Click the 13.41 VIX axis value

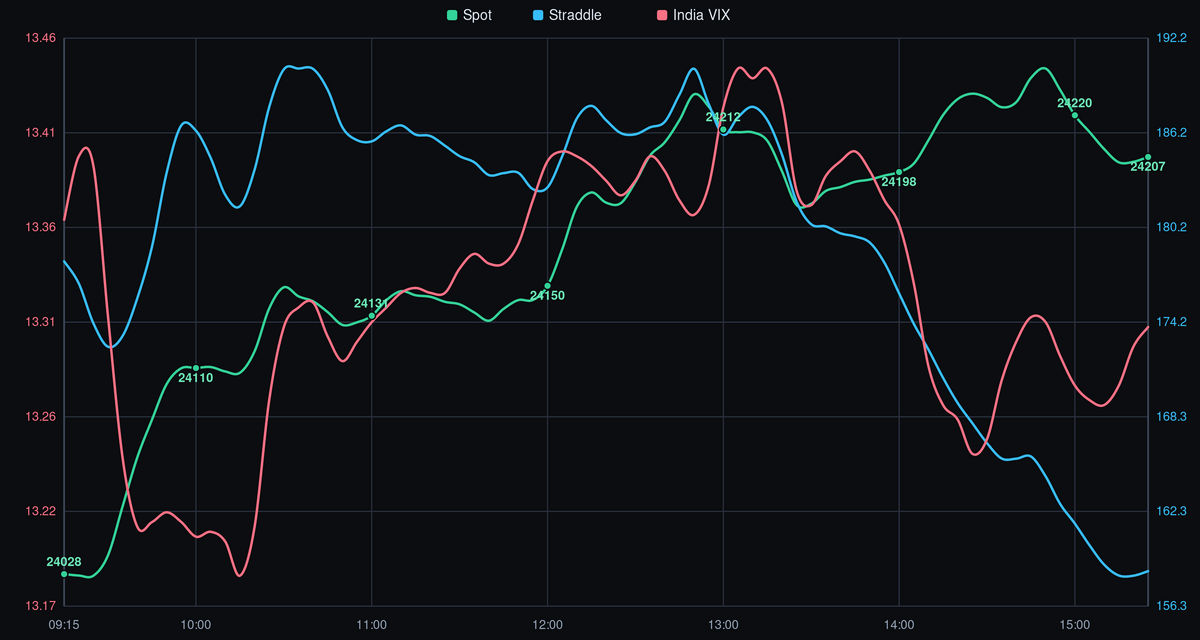tap(41, 133)
